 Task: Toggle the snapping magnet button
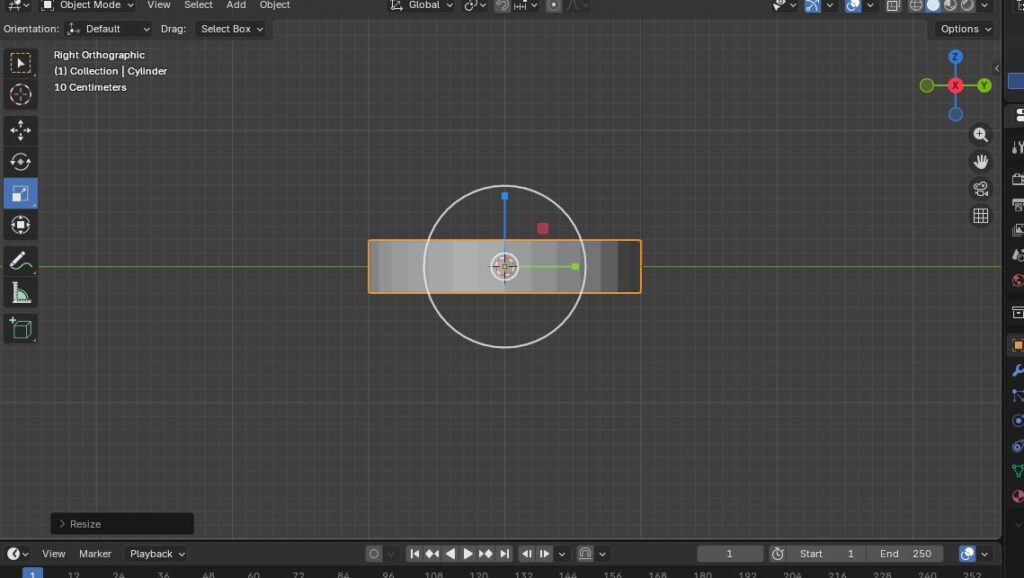[502, 5]
